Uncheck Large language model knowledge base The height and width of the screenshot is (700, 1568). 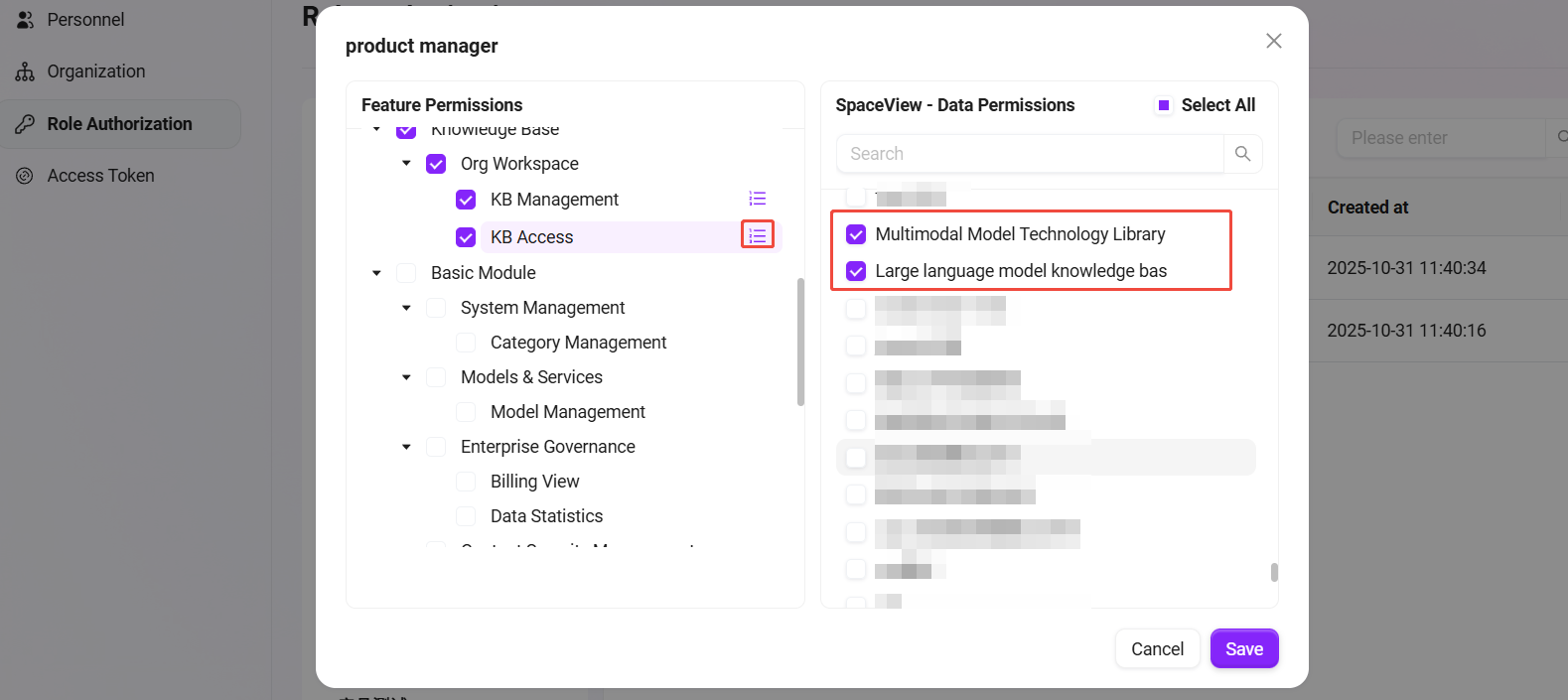point(856,271)
